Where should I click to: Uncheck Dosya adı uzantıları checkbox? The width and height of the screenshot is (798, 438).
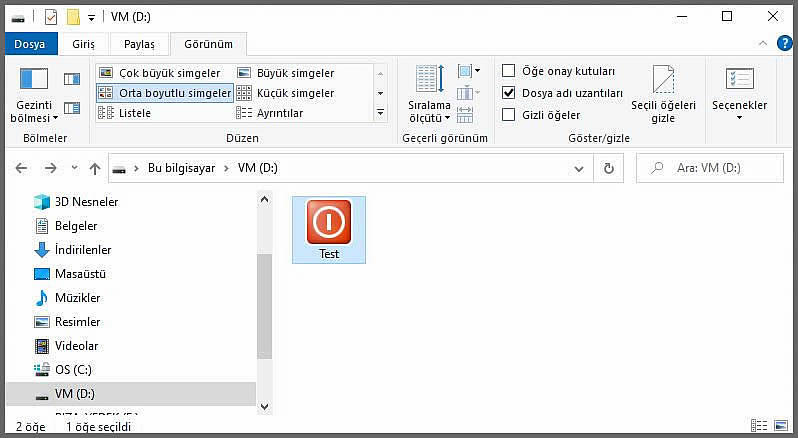508,93
